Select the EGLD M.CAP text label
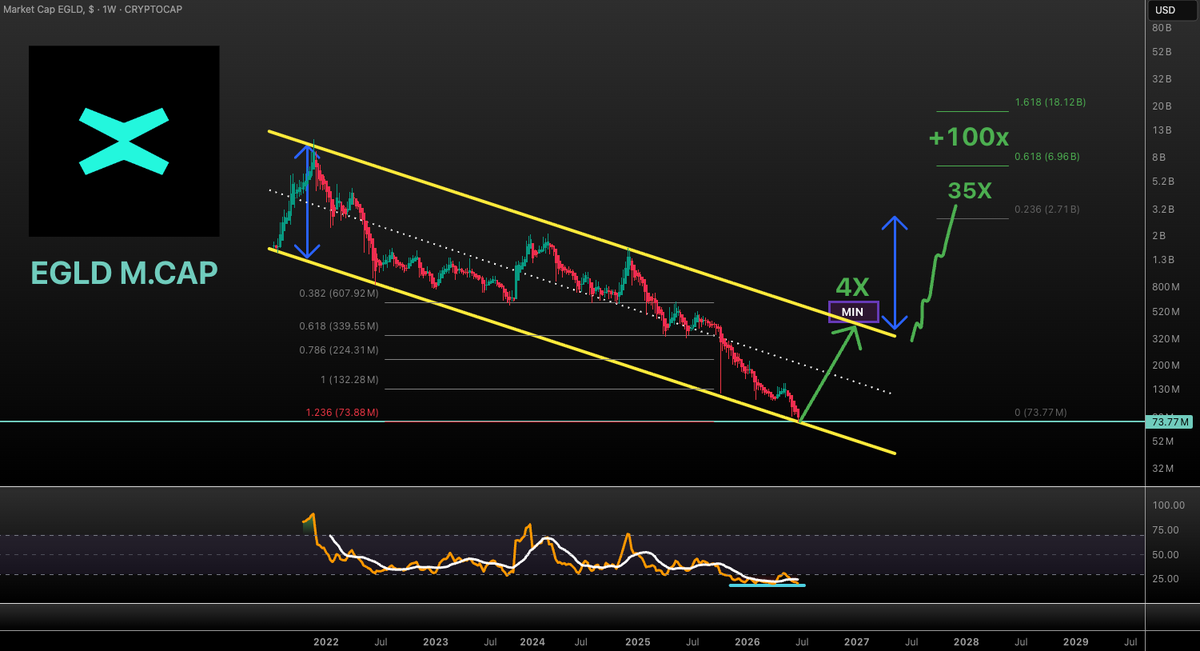The width and height of the screenshot is (1200, 651). tap(123, 271)
